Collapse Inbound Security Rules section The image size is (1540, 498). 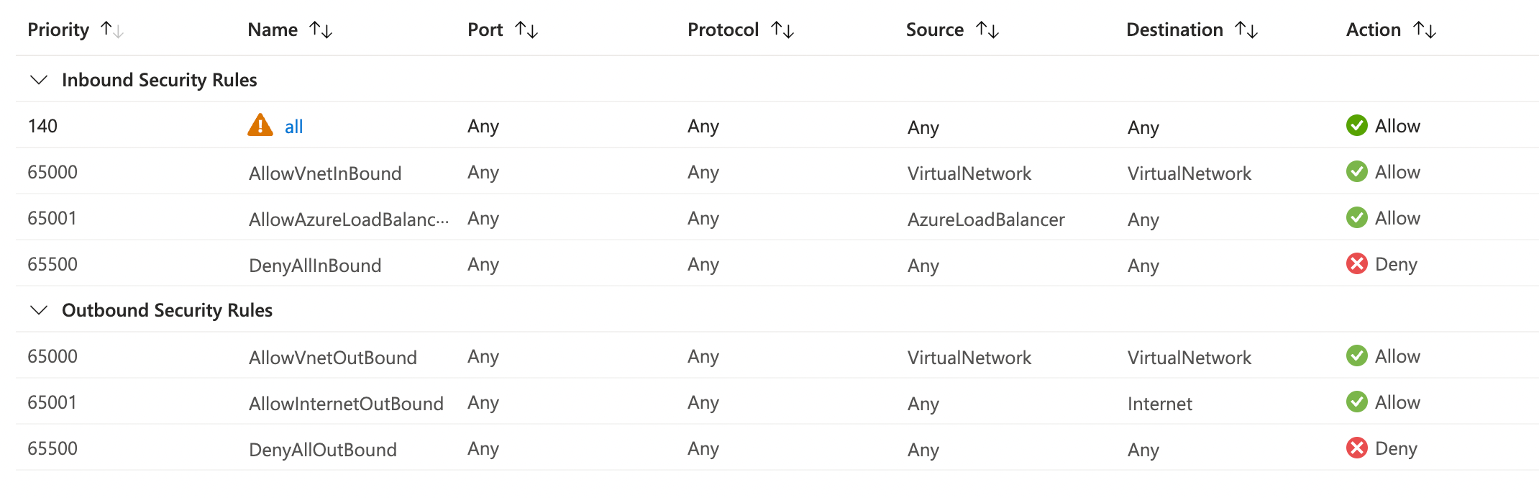click(39, 80)
